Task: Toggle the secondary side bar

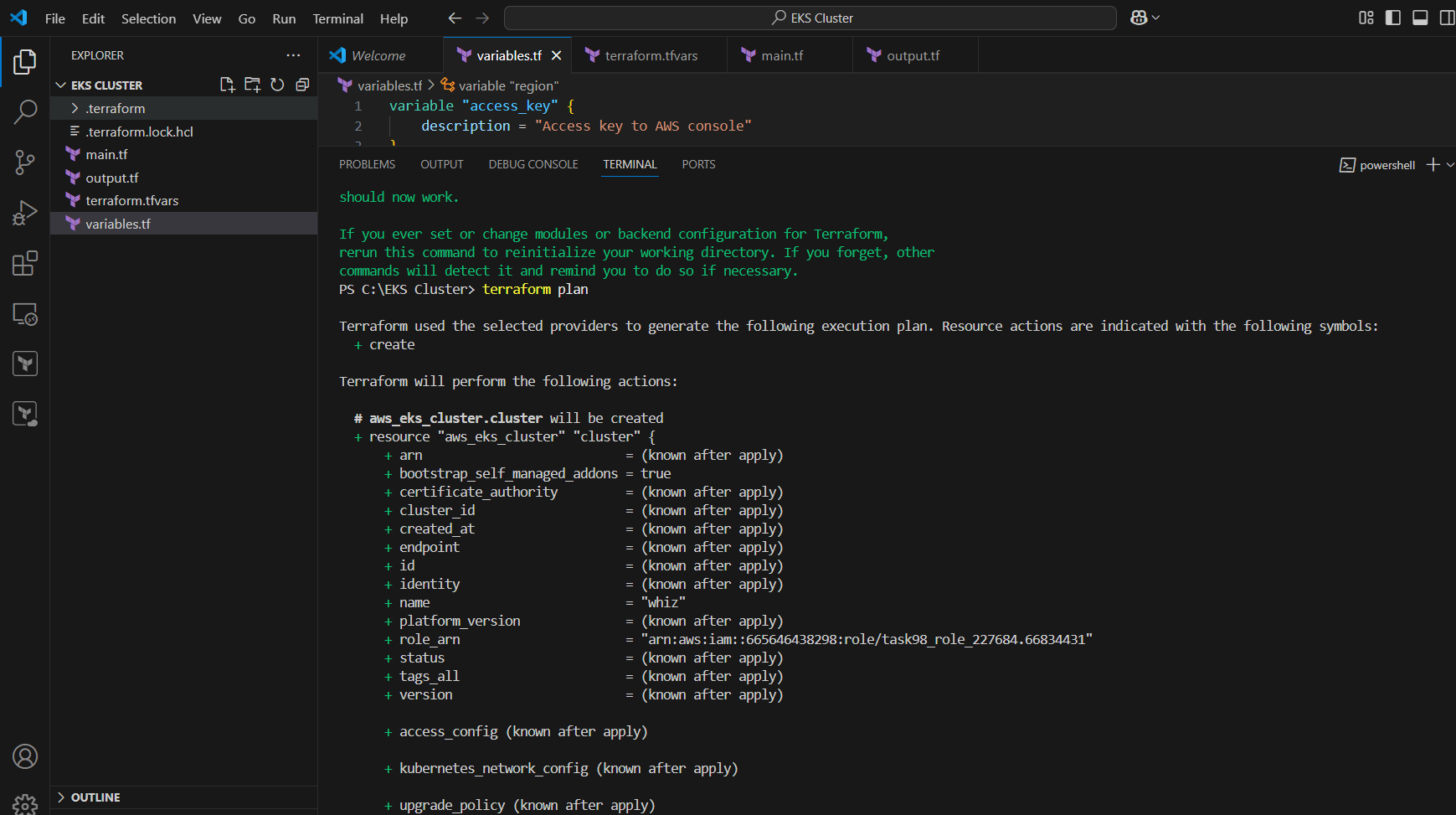Action: pos(1447,18)
